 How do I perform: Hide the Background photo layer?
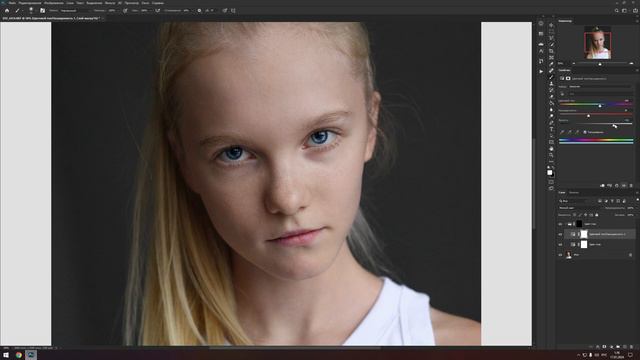(x=560, y=255)
